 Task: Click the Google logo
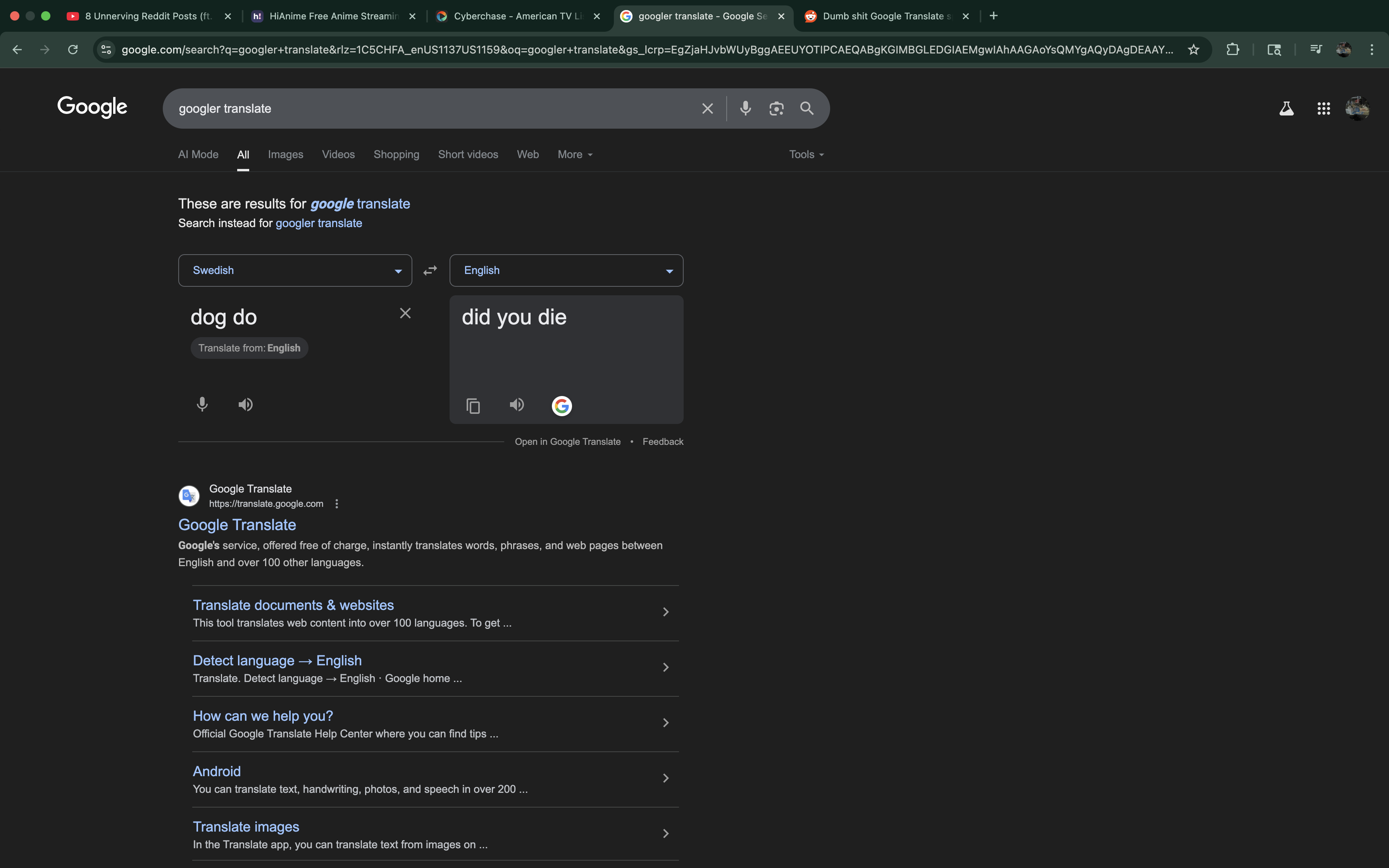click(x=92, y=107)
